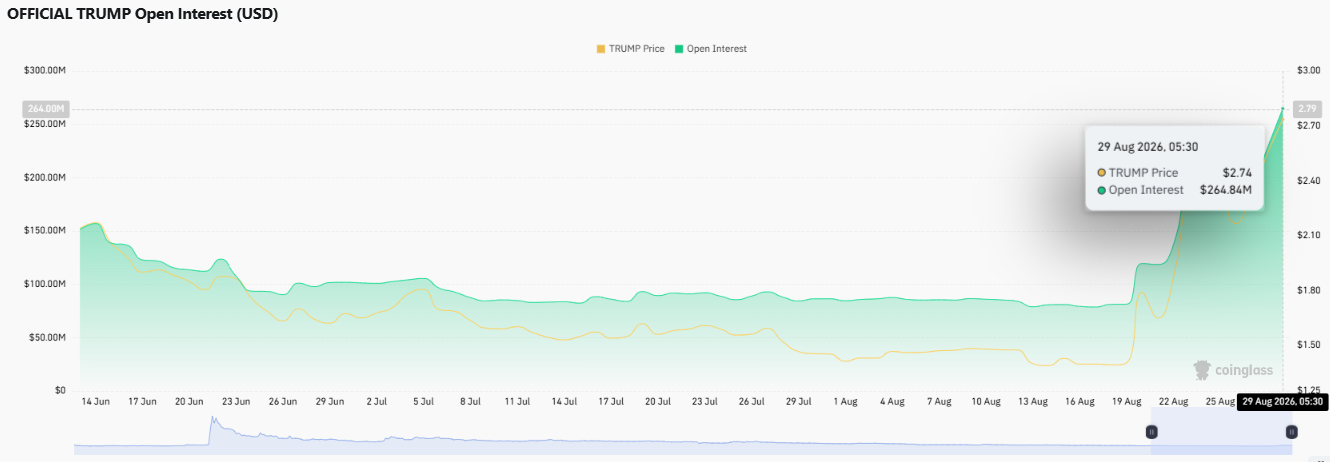Image resolution: width=1330 pixels, height=462 pixels.
Task: Click the 22 Aug date label
Action: pos(1173,401)
